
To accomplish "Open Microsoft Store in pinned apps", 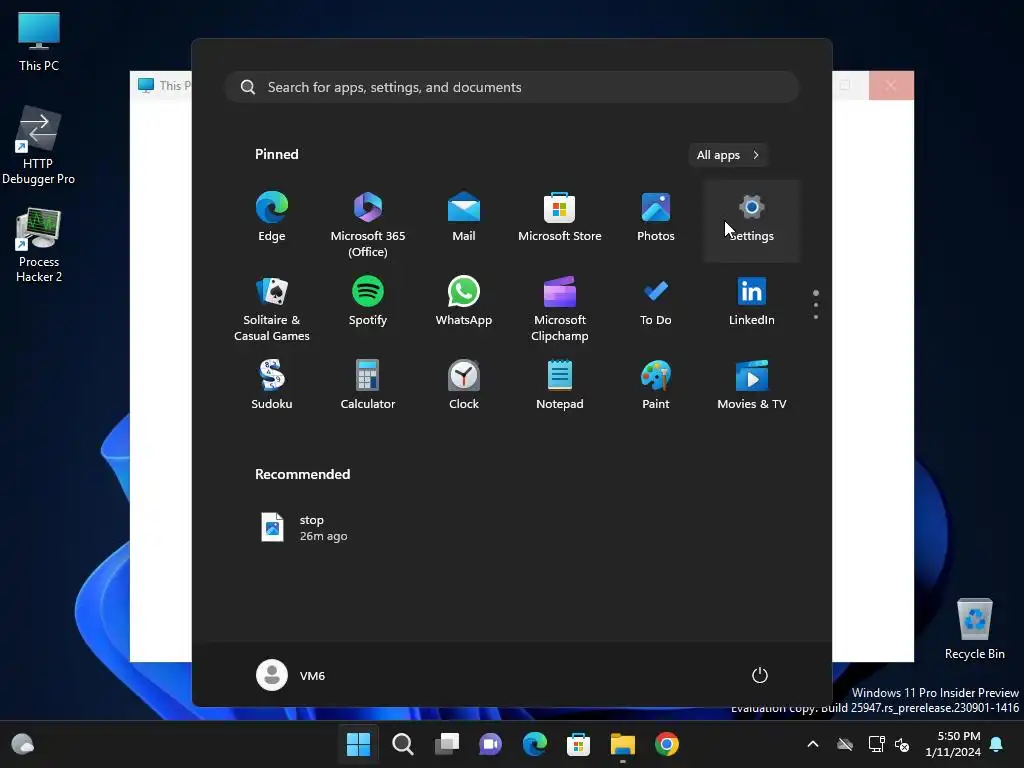I will [560, 217].
